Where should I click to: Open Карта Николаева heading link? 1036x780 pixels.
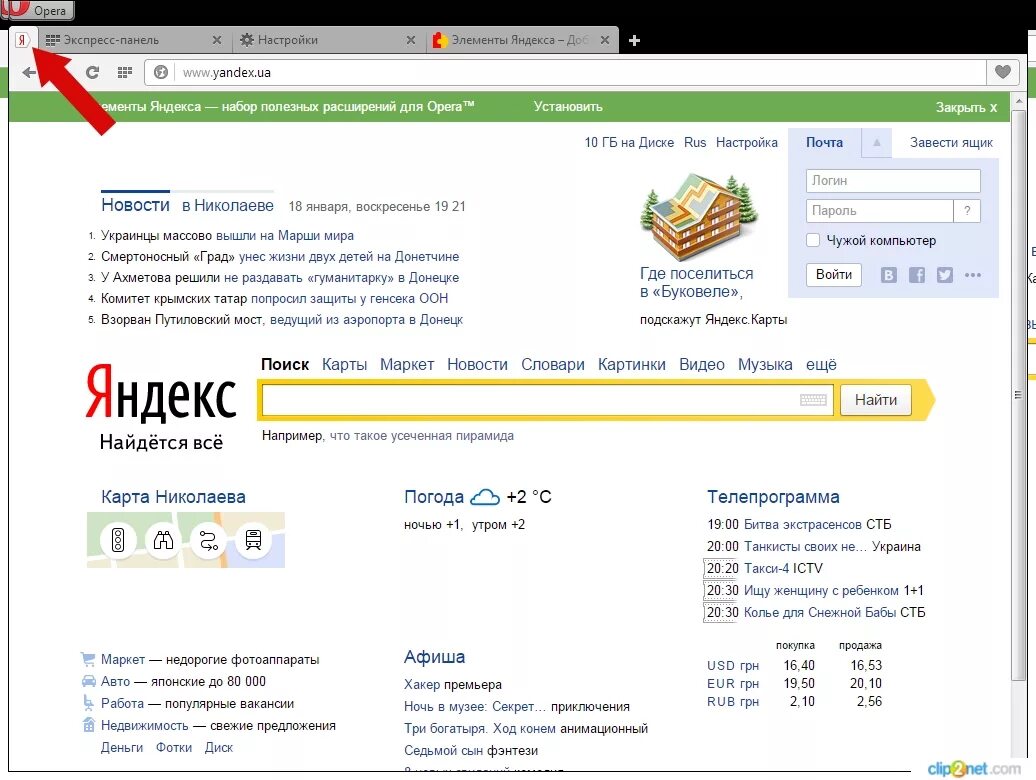tap(173, 497)
